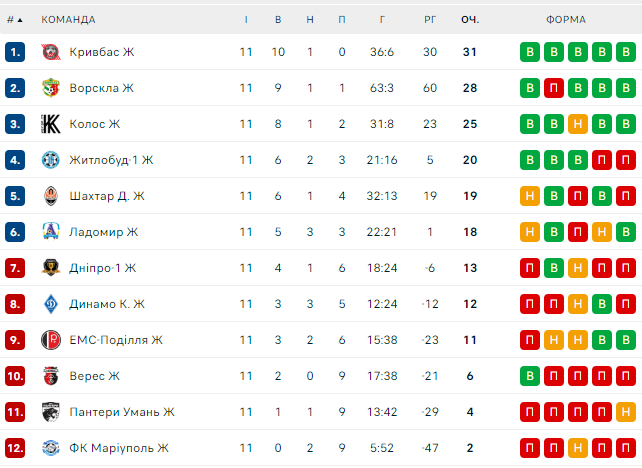
Task: Click Ворскла Ж red П form badge
Action: [554, 88]
